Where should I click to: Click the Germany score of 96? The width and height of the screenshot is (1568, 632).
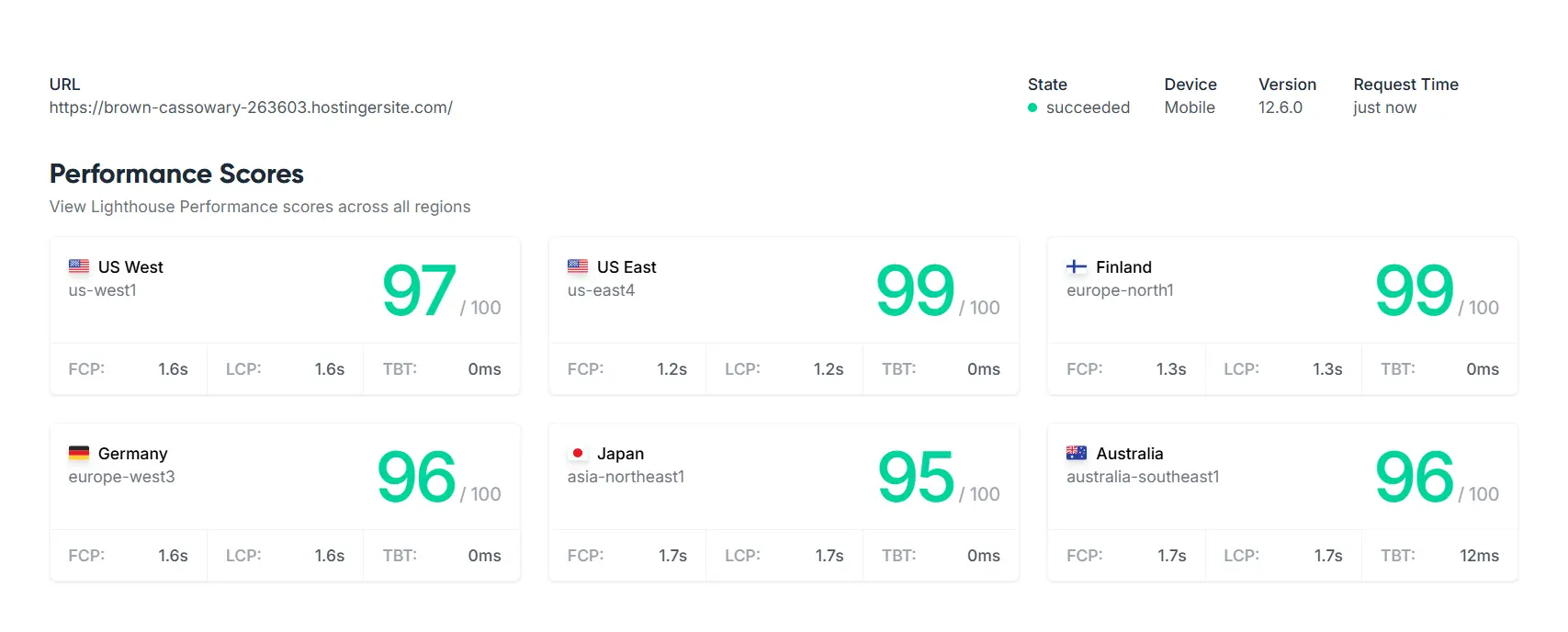[x=417, y=477]
